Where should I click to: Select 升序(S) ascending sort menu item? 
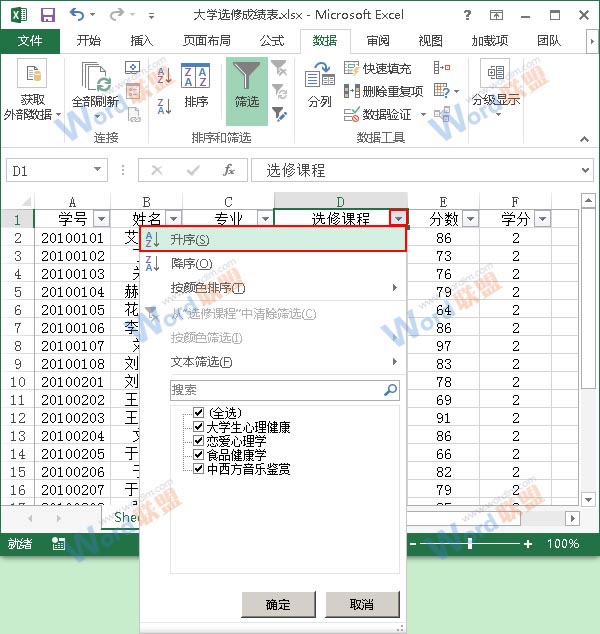point(273,239)
